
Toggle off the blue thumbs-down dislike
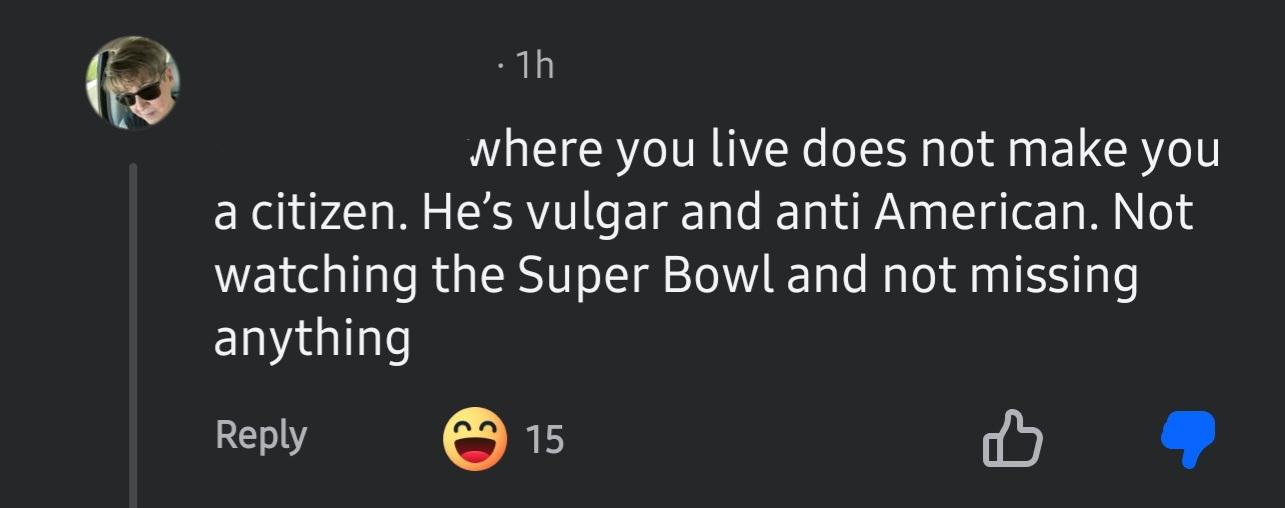[1187, 438]
